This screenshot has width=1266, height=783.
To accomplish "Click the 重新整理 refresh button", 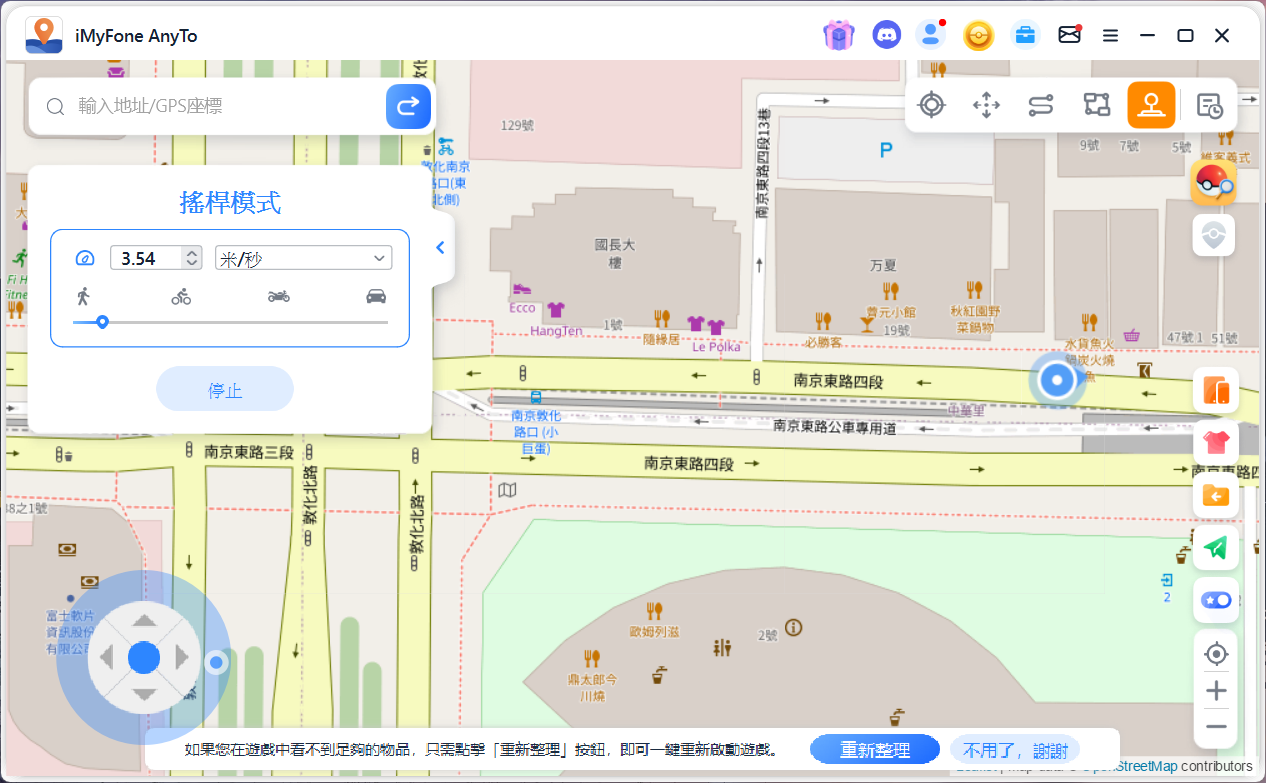I will point(875,750).
